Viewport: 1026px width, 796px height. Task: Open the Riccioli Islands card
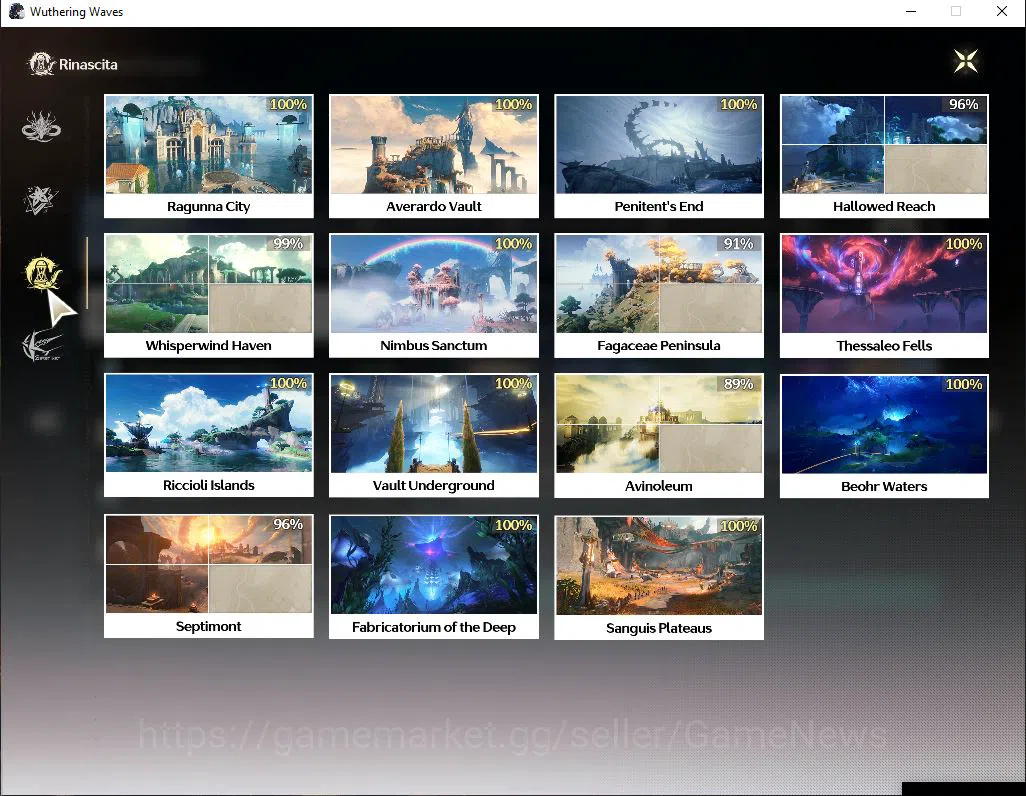209,435
